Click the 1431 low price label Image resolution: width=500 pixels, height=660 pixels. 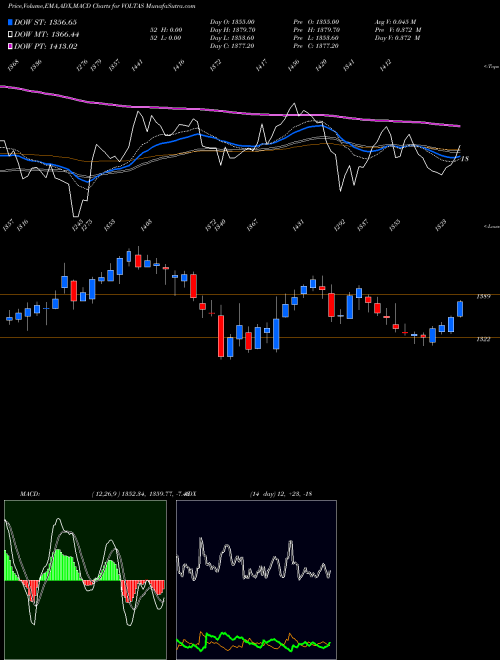pos(298,225)
